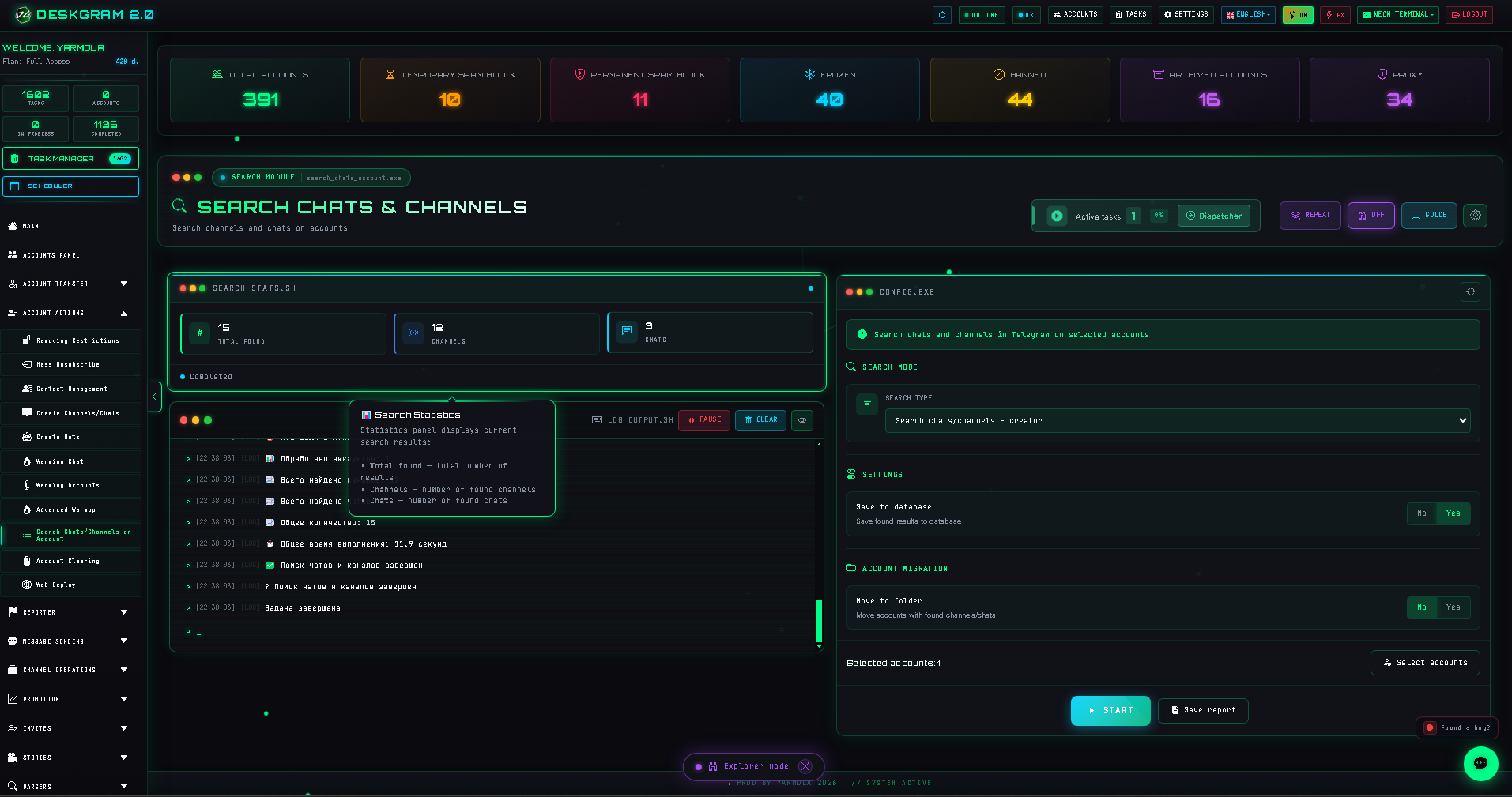
Task: Click the Warming Accounts thermometer icon
Action: 27,485
